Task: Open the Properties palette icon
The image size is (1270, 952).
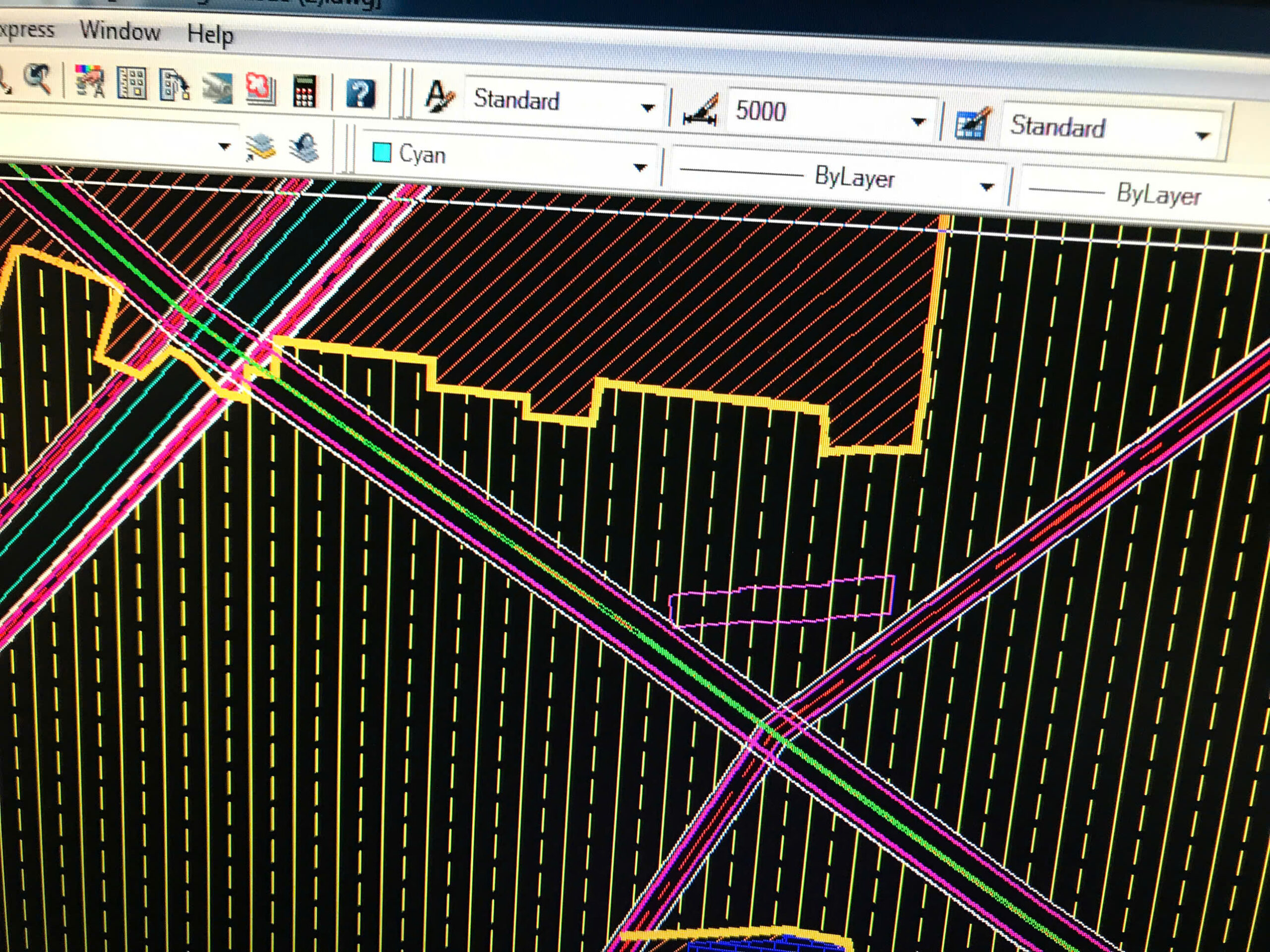Action: 90,83
